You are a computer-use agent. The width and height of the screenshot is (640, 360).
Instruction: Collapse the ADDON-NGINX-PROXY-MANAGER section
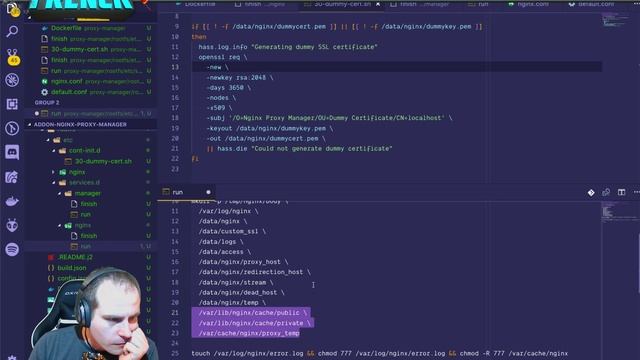[80, 124]
